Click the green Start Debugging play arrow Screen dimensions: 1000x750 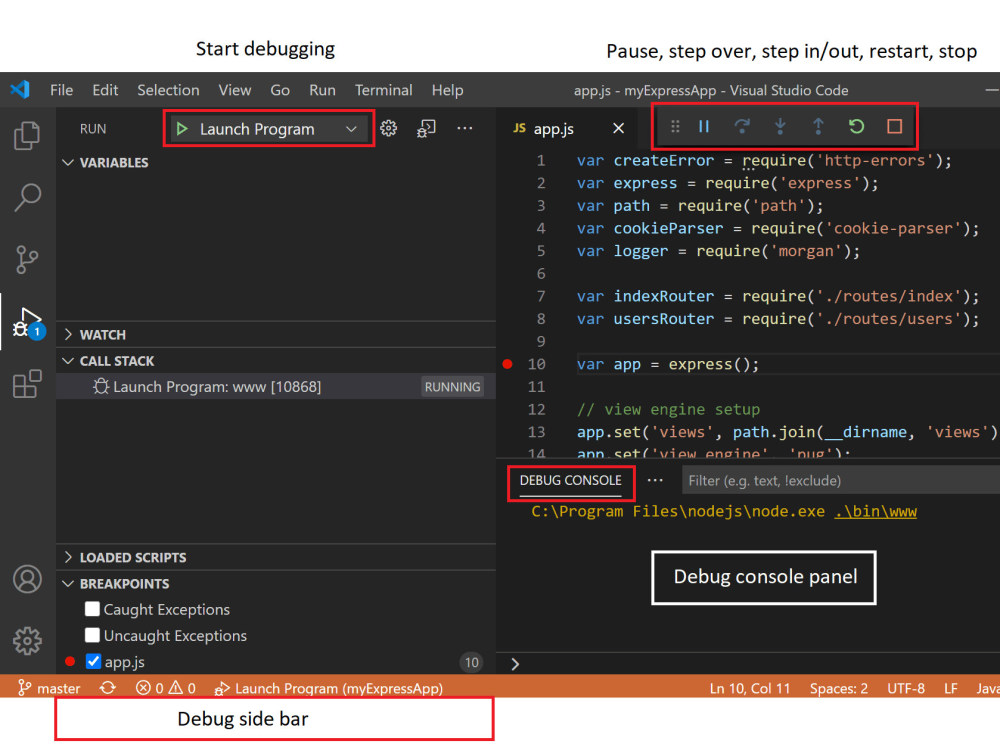182,129
